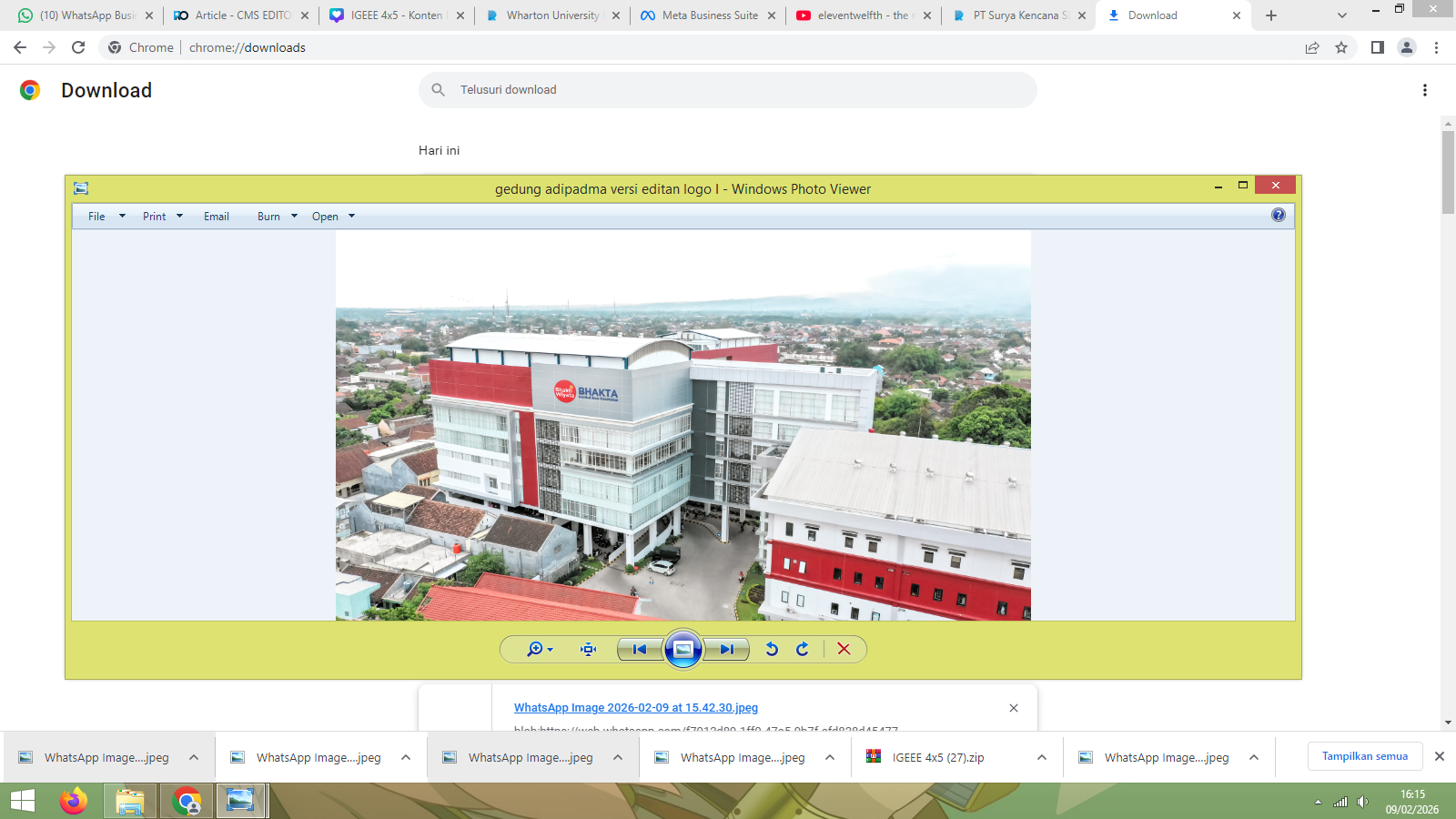Start the slide show button

[x=683, y=649]
